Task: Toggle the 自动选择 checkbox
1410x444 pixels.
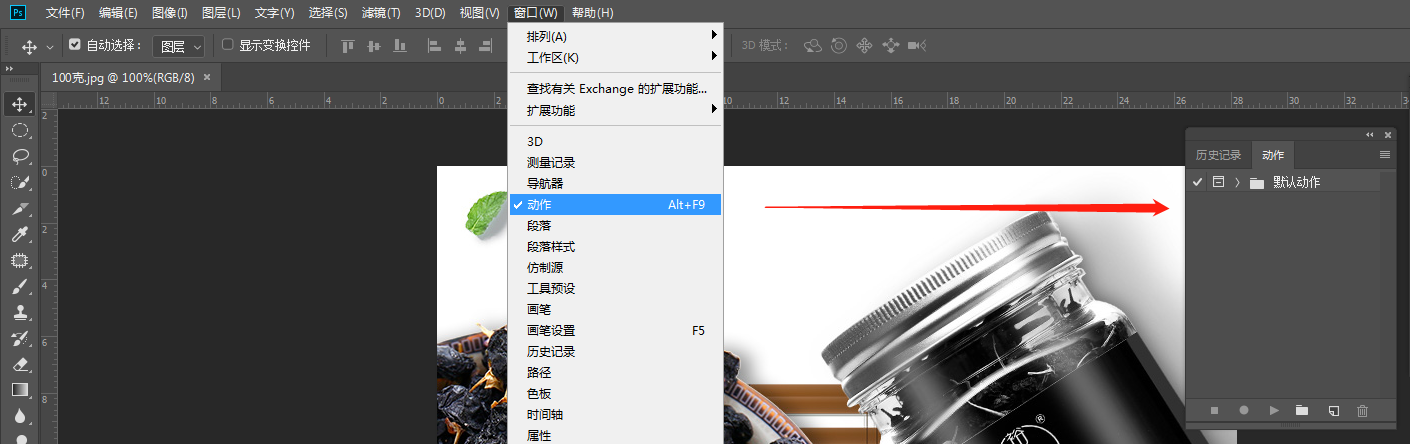Action: (75, 45)
